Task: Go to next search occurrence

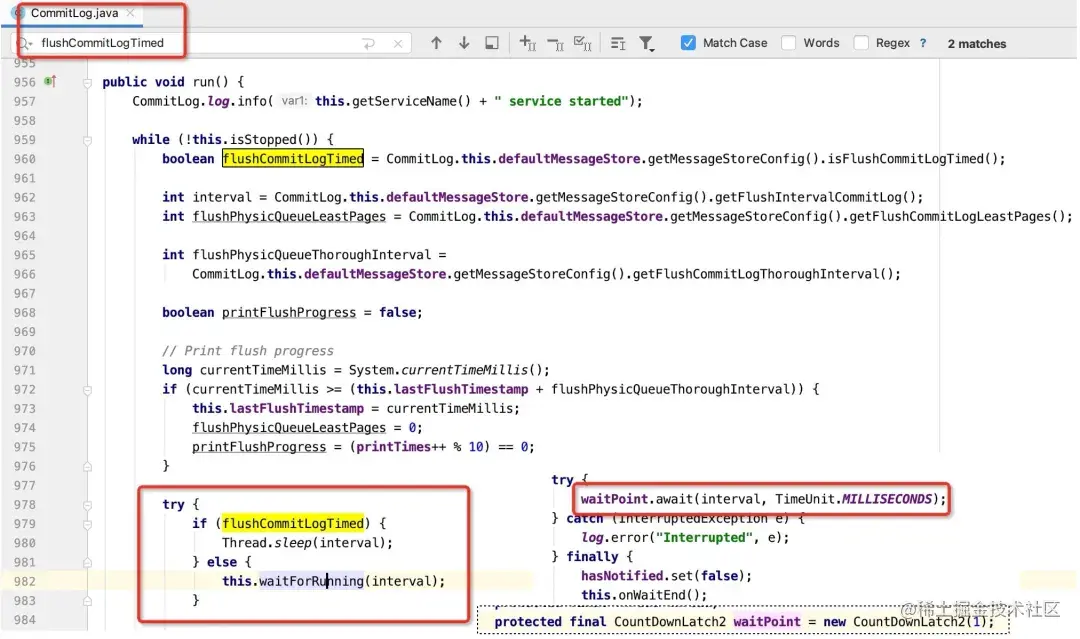Action: coord(464,43)
